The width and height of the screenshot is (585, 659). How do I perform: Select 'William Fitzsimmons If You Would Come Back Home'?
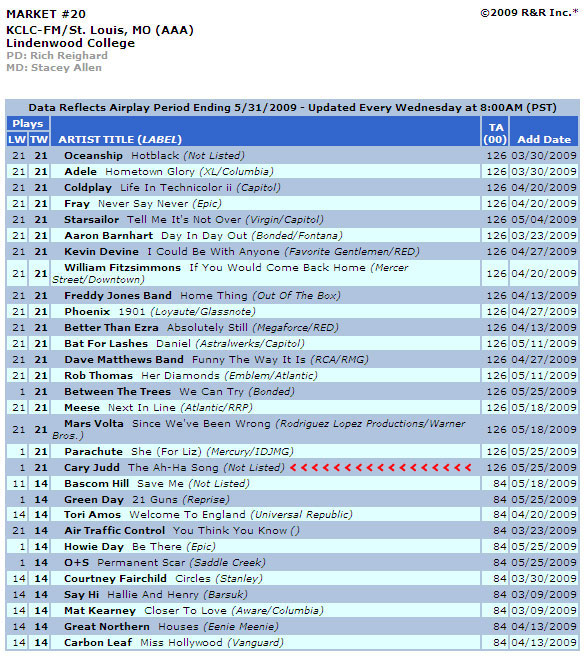pyautogui.click(x=230, y=273)
